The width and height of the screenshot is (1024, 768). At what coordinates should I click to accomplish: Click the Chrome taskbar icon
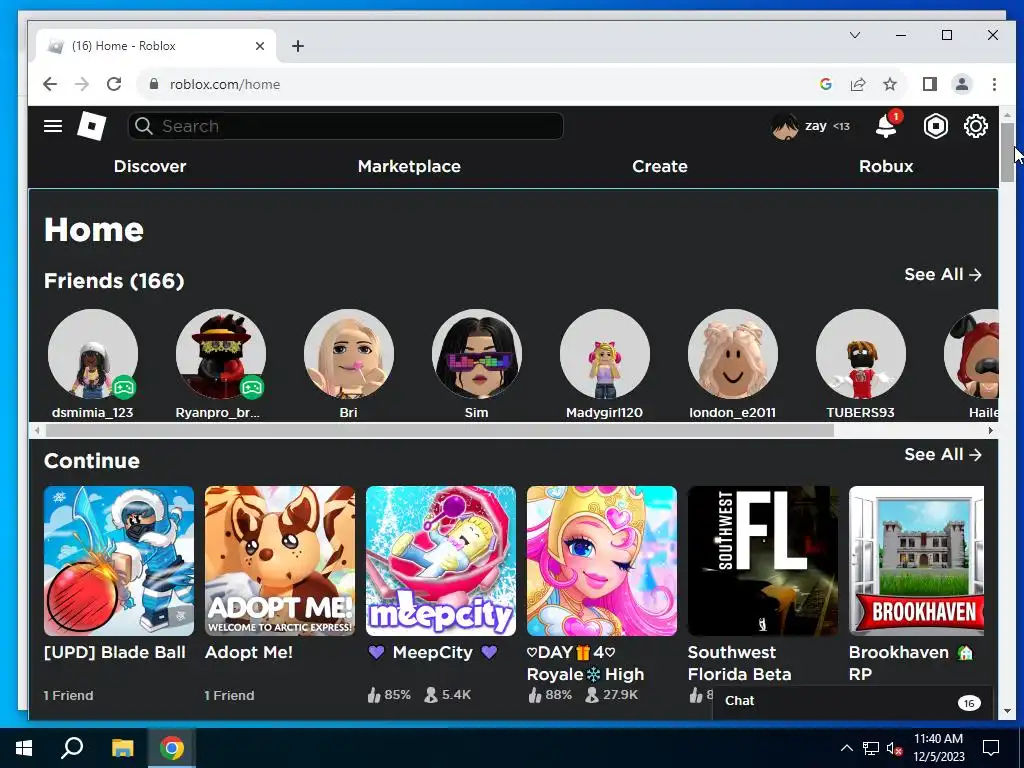(x=172, y=748)
